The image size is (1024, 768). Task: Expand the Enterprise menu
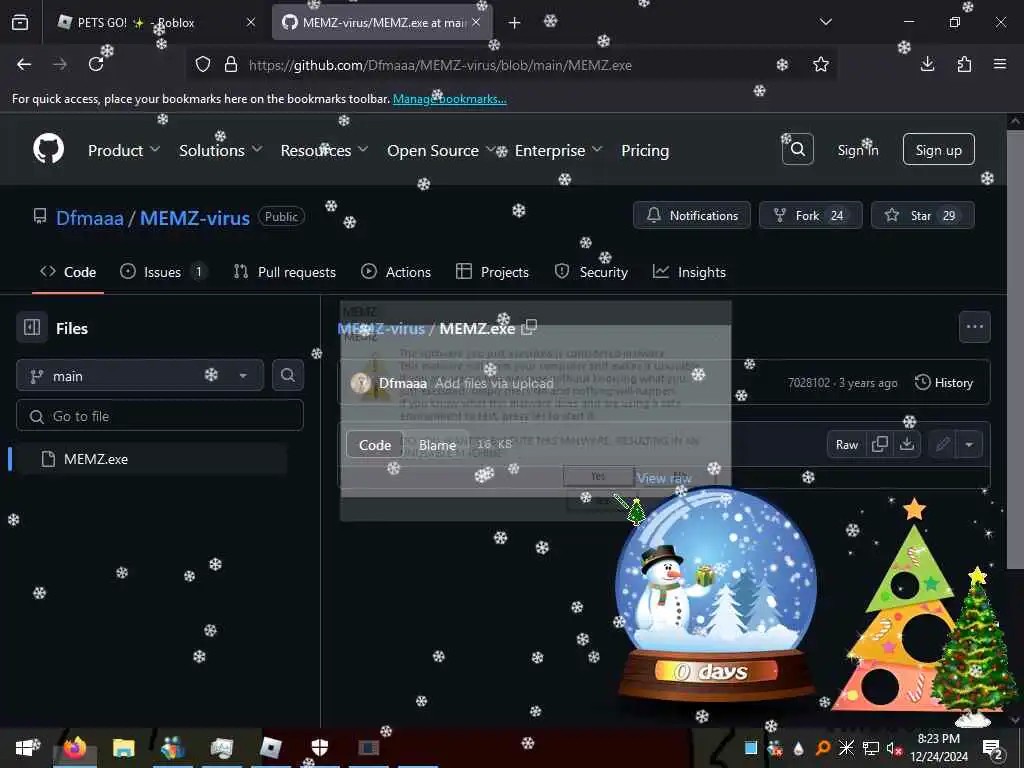[x=558, y=150]
